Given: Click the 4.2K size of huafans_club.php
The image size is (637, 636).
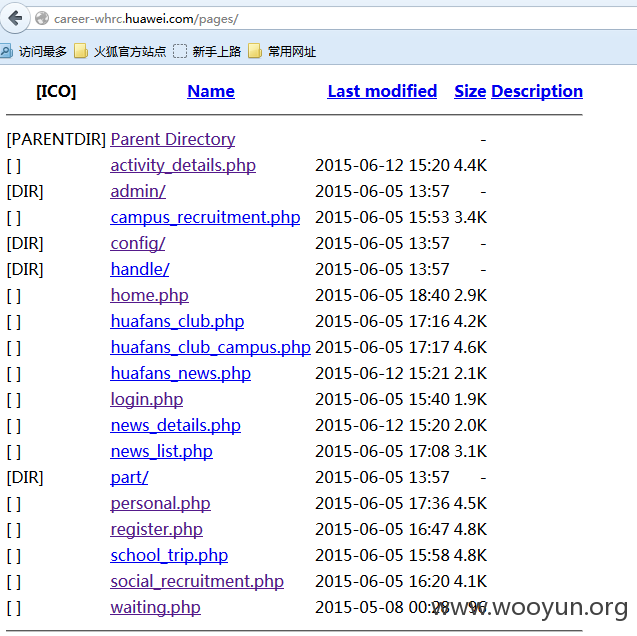Looking at the screenshot, I should 470,321.
